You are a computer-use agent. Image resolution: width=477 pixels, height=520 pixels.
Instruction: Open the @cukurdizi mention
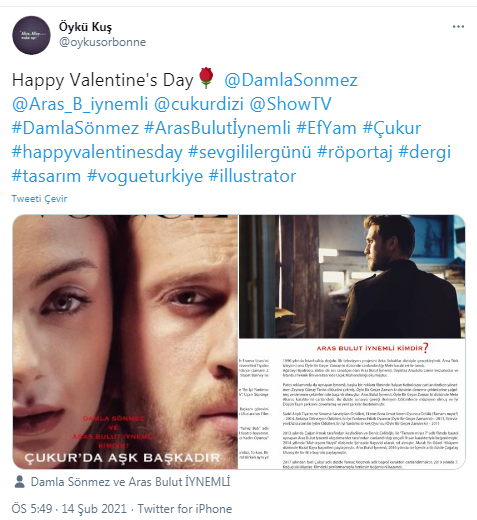point(199,104)
